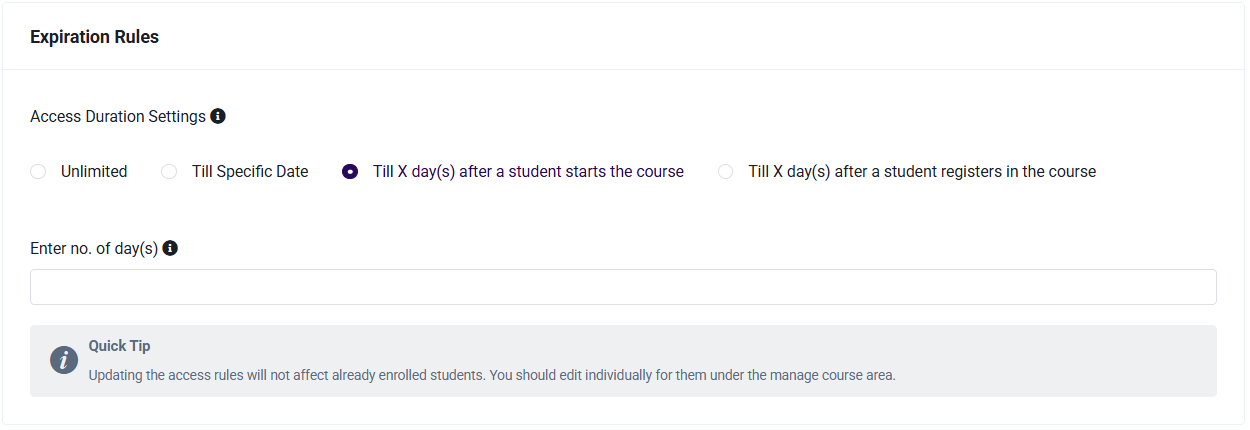This screenshot has width=1250, height=430.
Task: Click the tip sentence about updating access rules
Action: coord(492,376)
